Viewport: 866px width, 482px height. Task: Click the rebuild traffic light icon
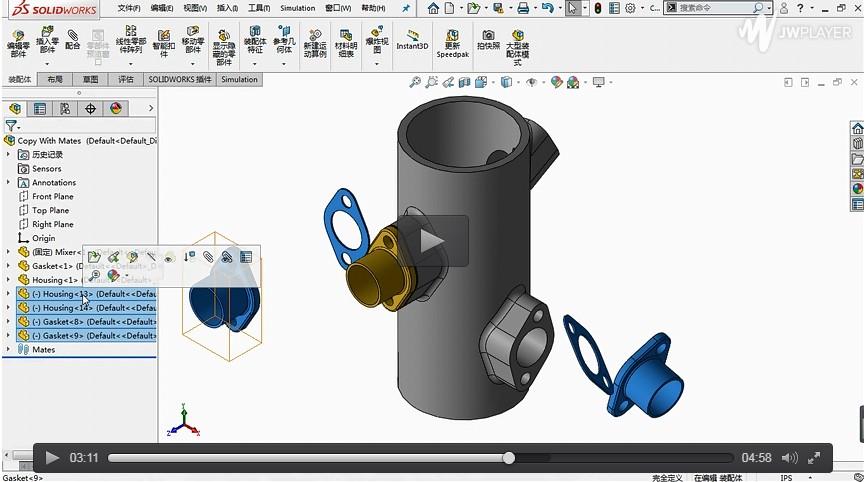click(x=598, y=8)
